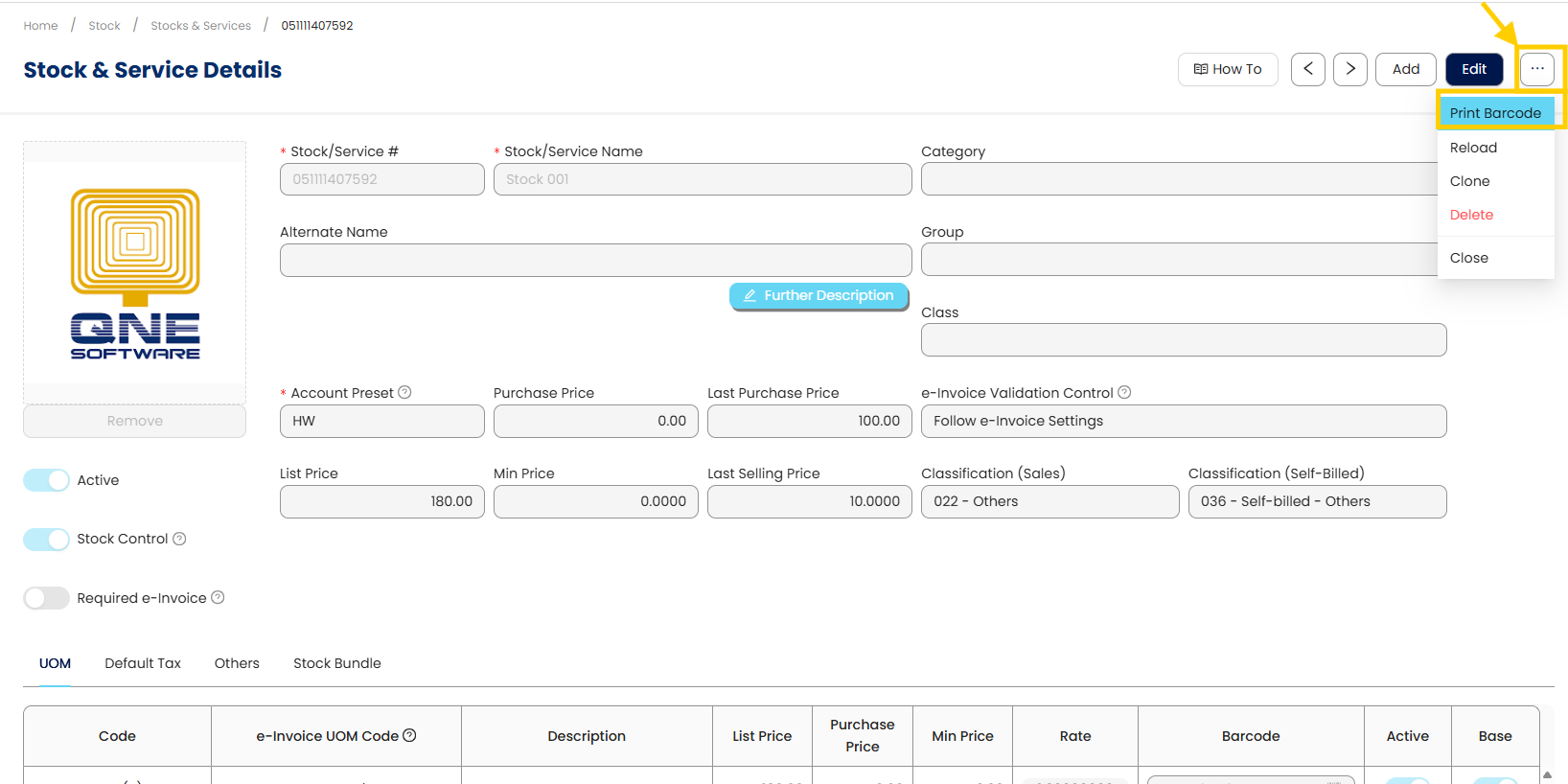Viewport: 1568px width, 784px height.
Task: Open the Class dropdown field
Action: coord(1184,340)
